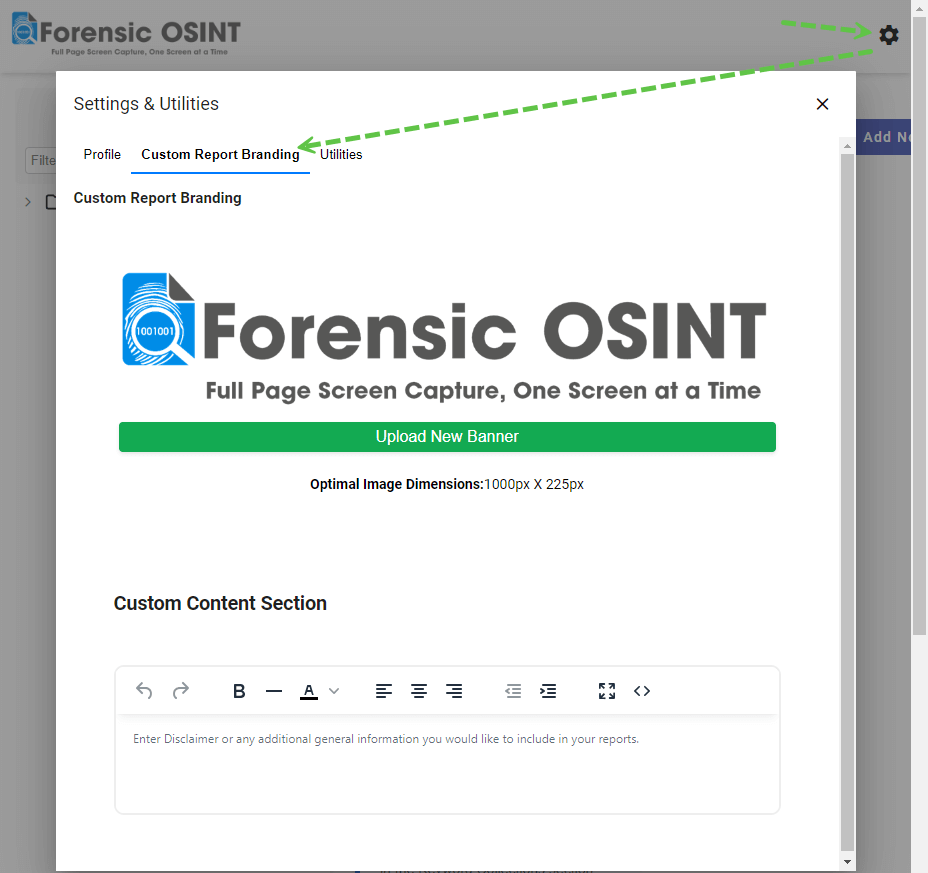Align text left
Viewport: 928px width, 873px height.
coord(384,691)
